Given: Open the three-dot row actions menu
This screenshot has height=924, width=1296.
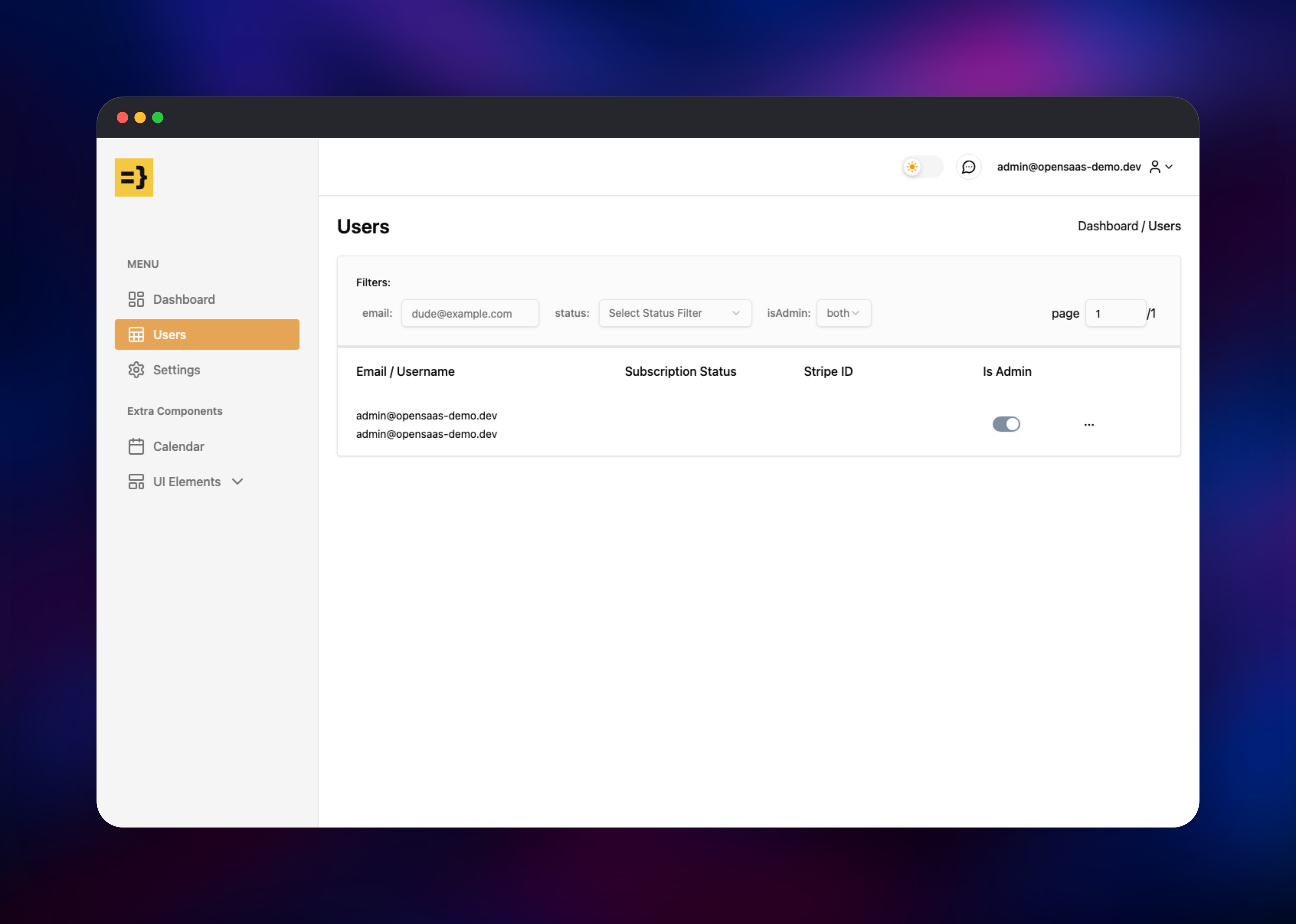Looking at the screenshot, I should [x=1089, y=424].
